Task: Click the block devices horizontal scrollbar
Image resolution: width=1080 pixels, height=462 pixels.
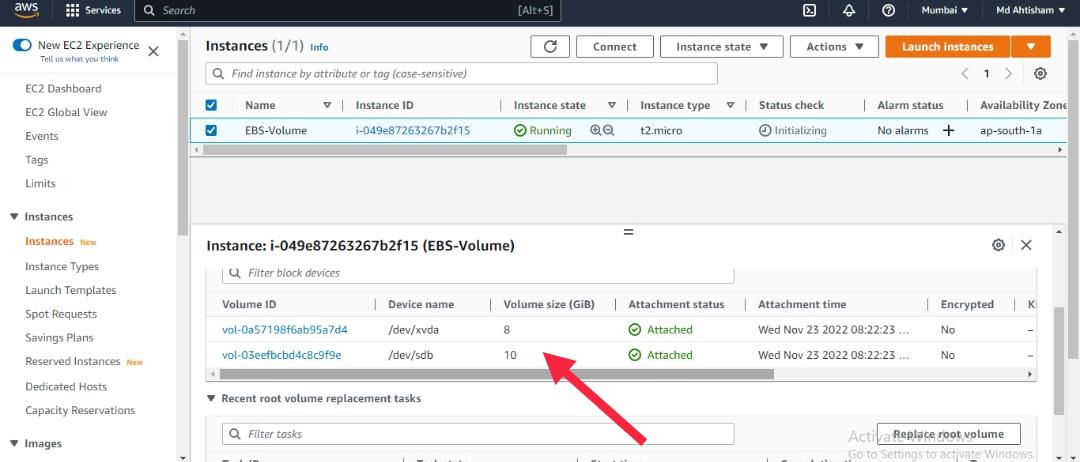Action: pos(496,374)
